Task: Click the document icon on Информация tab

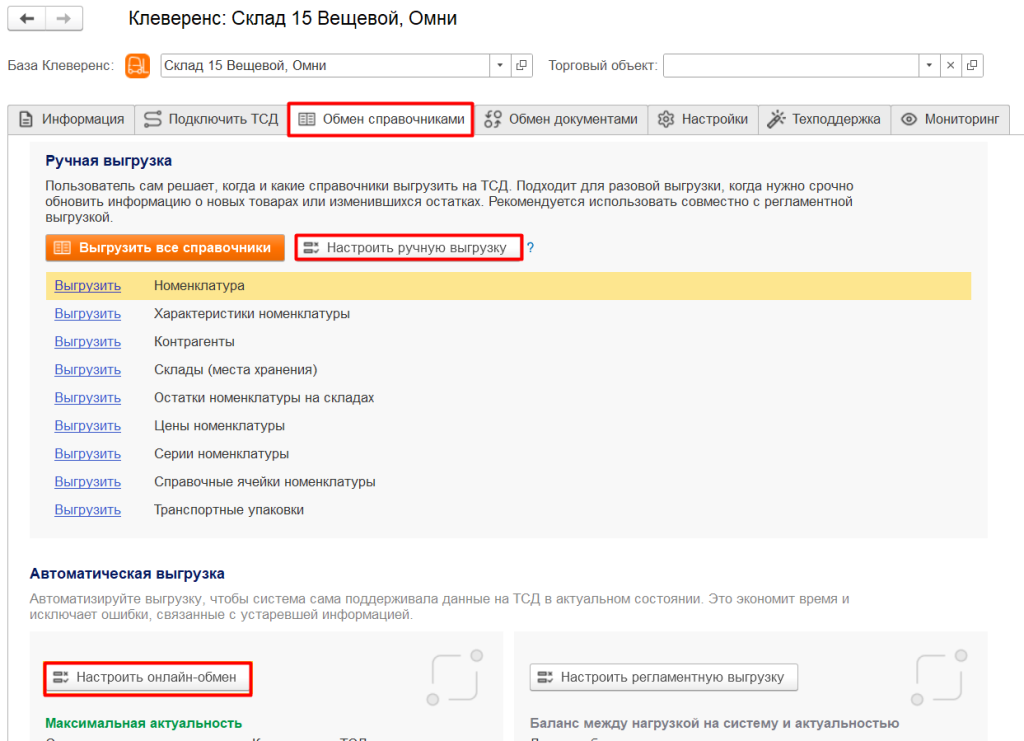Action: click(x=24, y=119)
